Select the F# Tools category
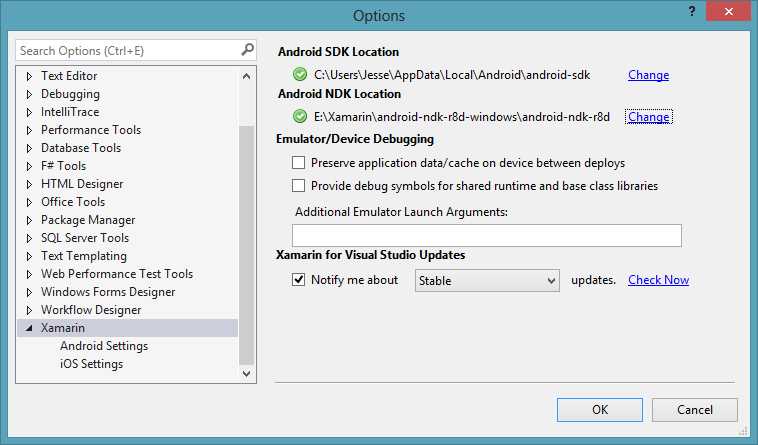The width and height of the screenshot is (758, 445). [63, 166]
